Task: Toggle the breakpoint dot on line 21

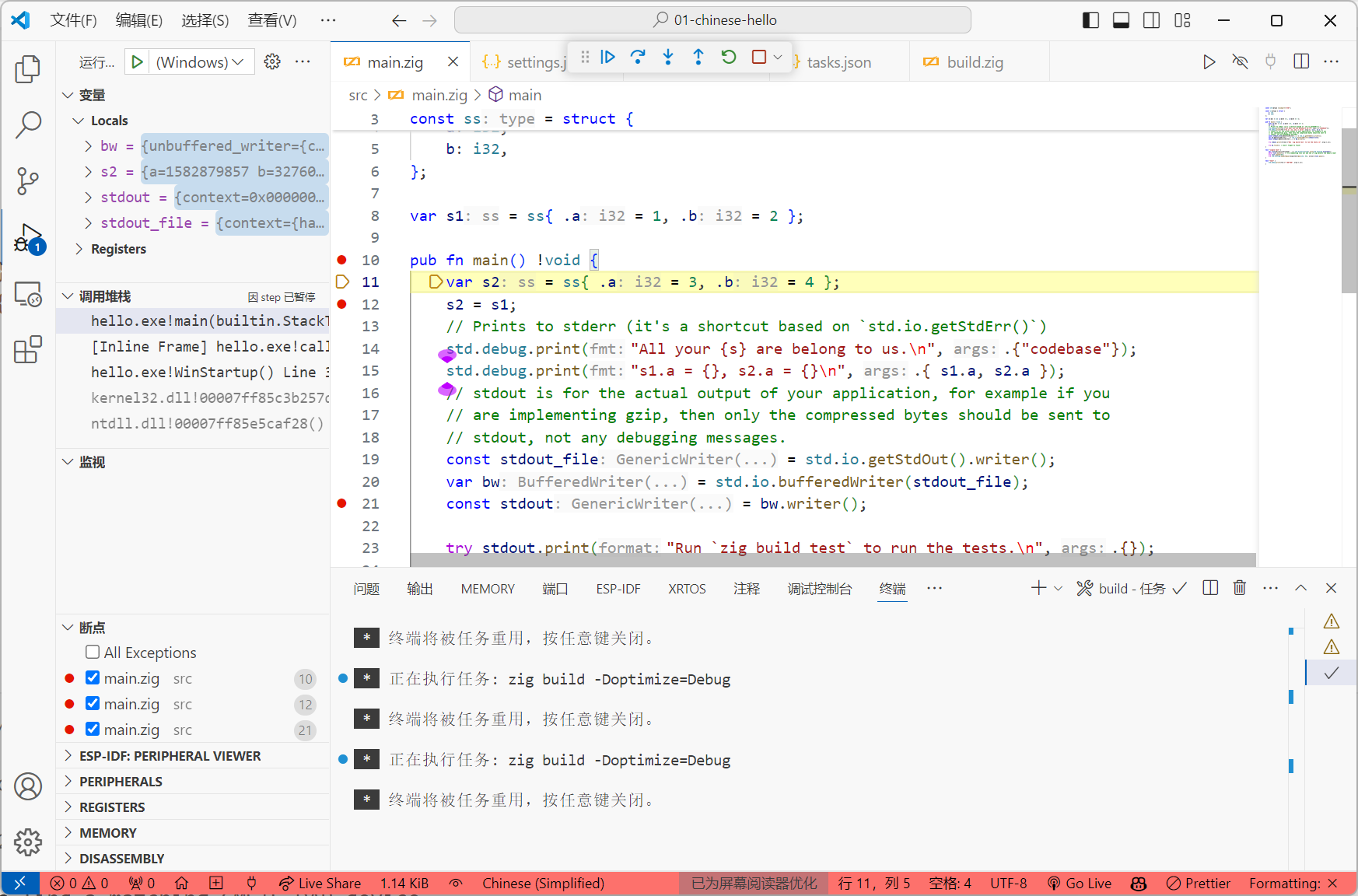Action: (x=341, y=503)
